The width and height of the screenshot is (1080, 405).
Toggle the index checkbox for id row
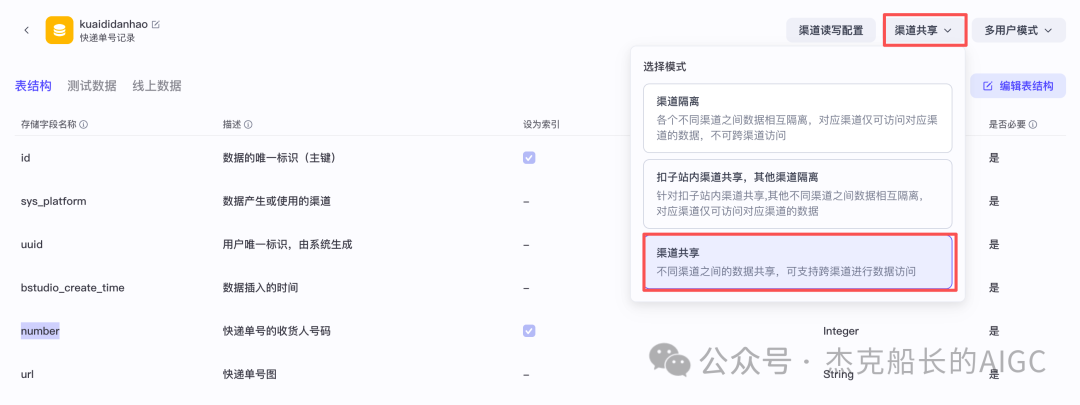tap(529, 158)
